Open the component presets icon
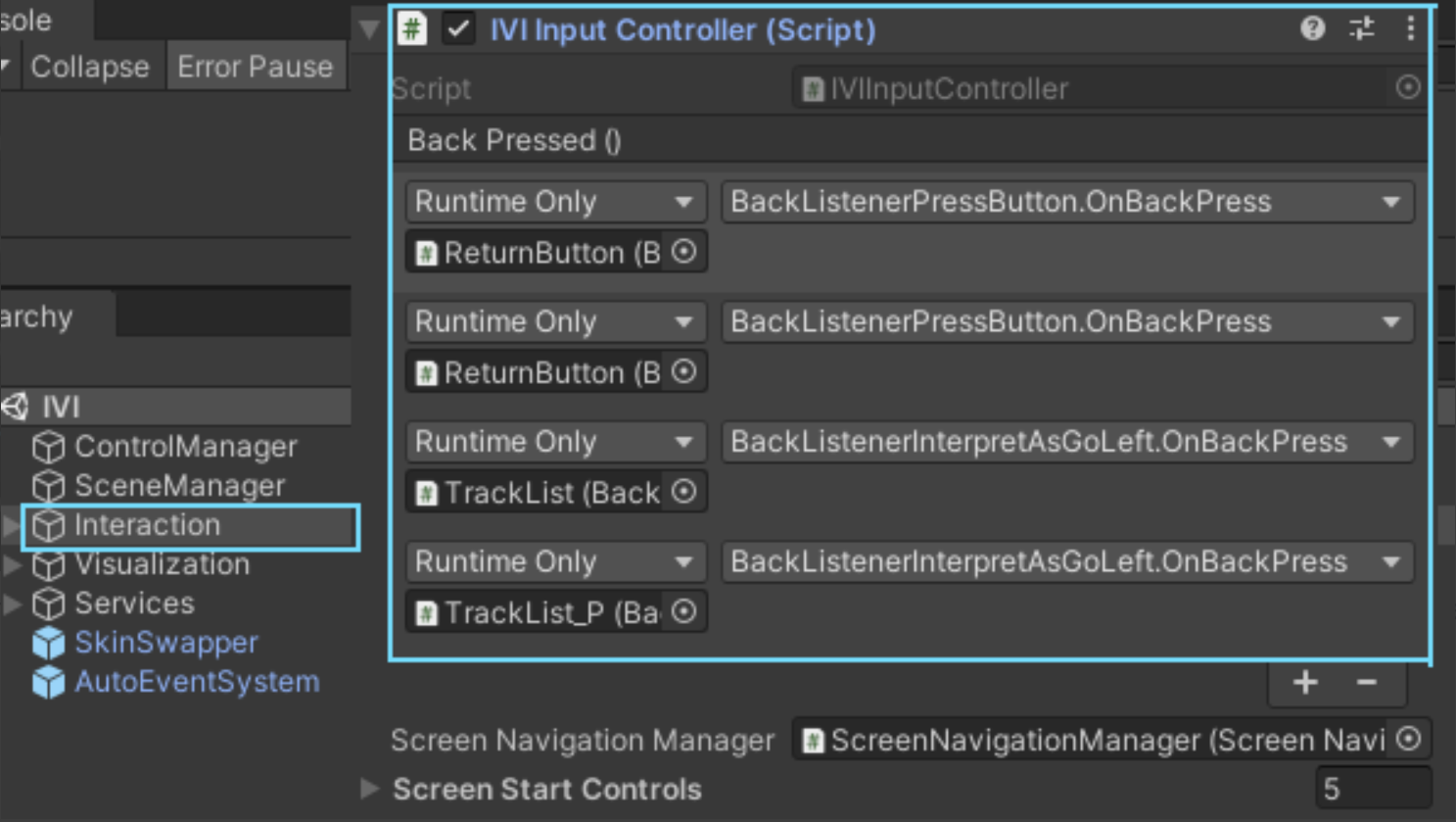The width and height of the screenshot is (1456, 822). point(1361,29)
